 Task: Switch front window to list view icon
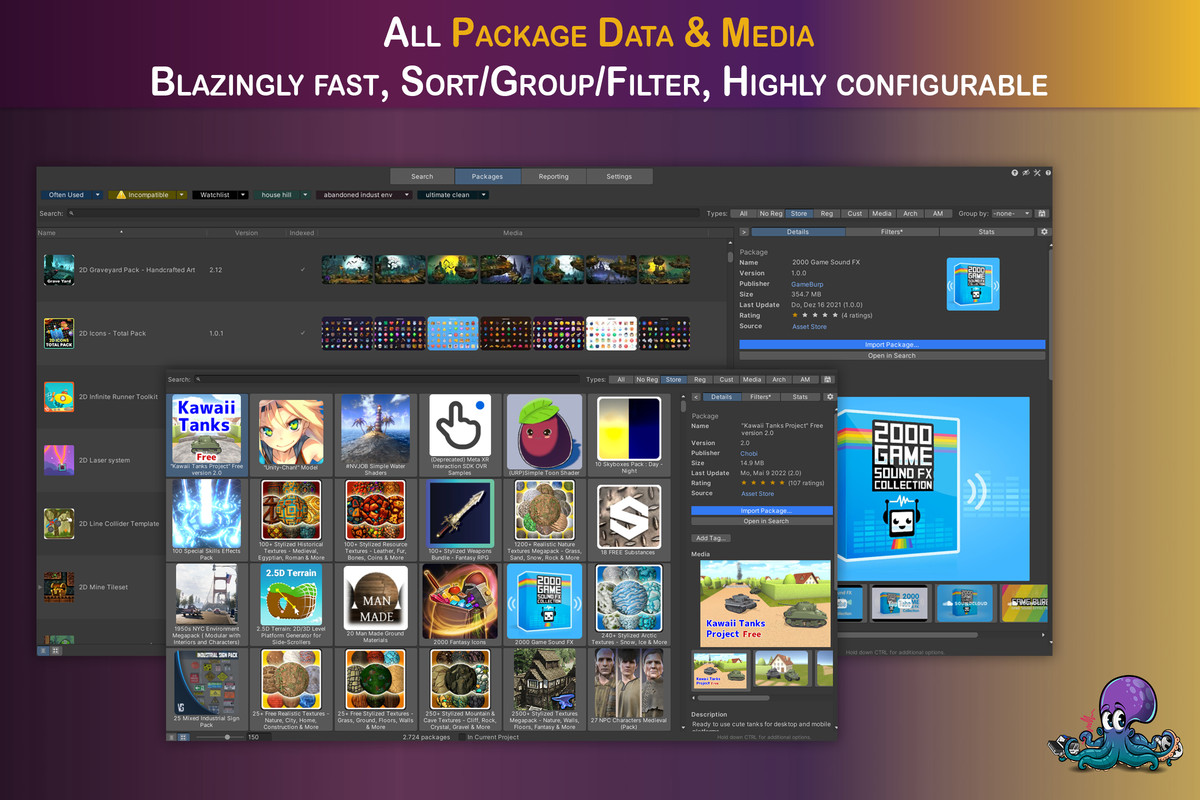pyautogui.click(x=171, y=737)
